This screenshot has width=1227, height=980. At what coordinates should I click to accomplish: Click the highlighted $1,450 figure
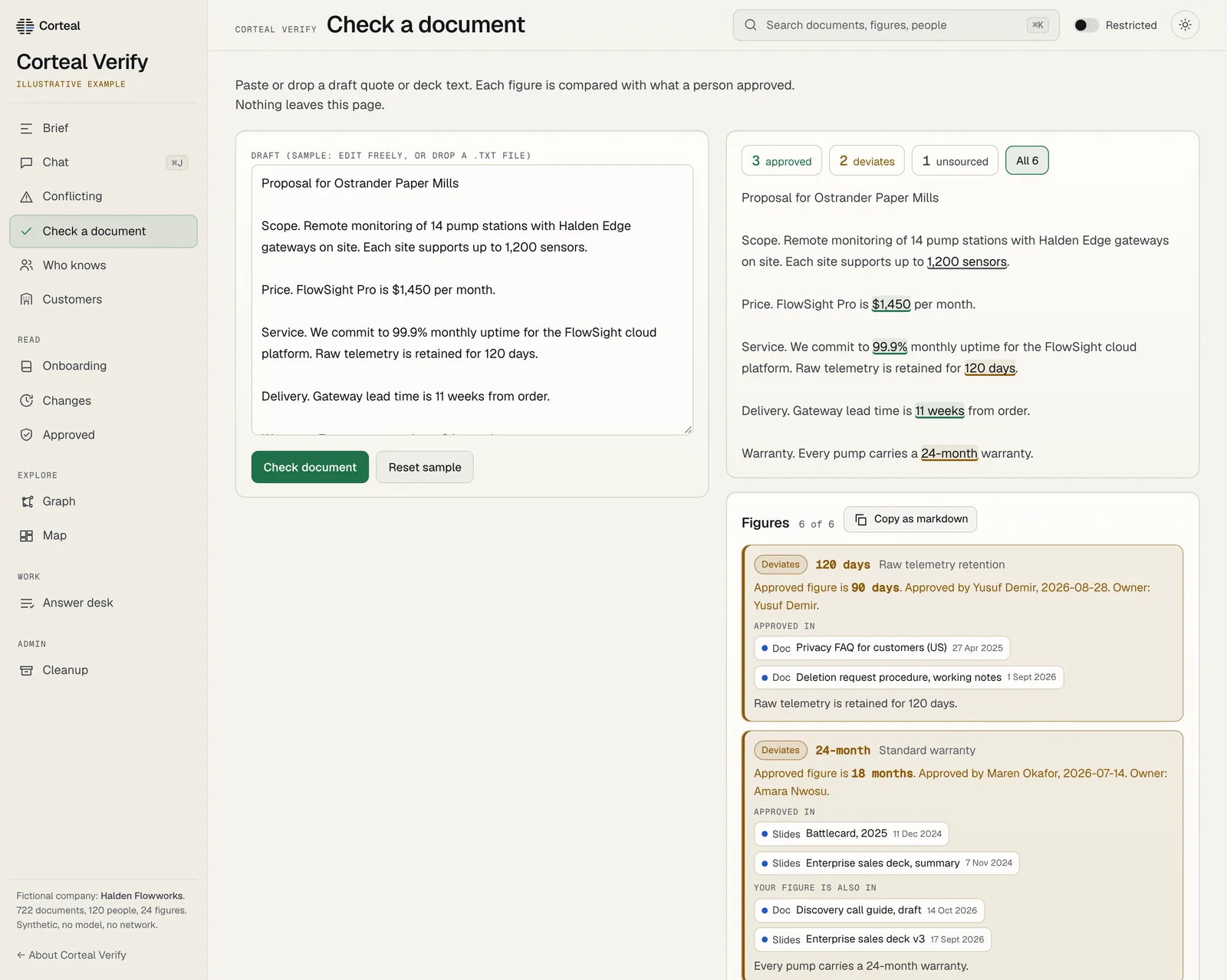pyautogui.click(x=891, y=304)
